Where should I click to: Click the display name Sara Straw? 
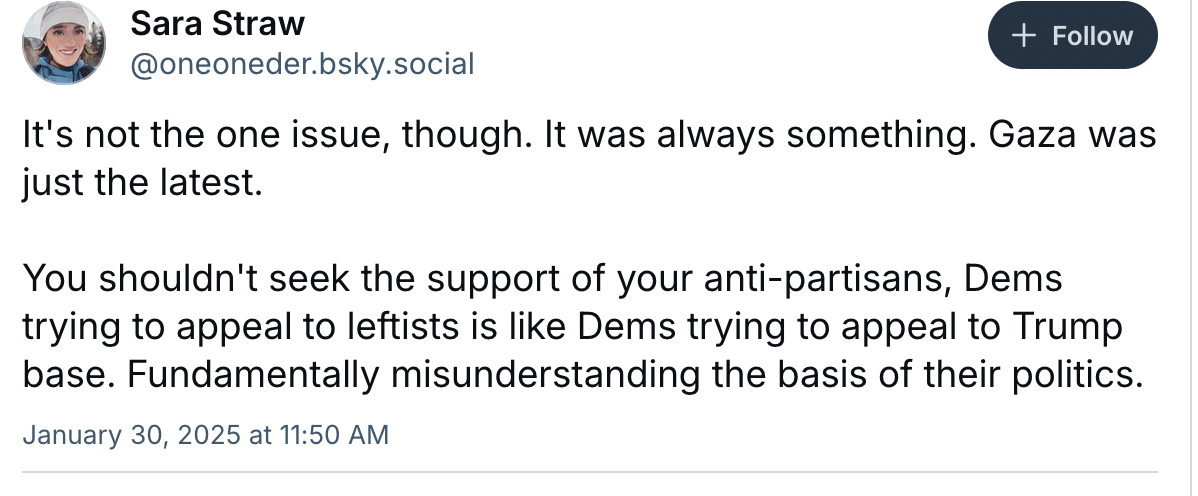point(217,22)
